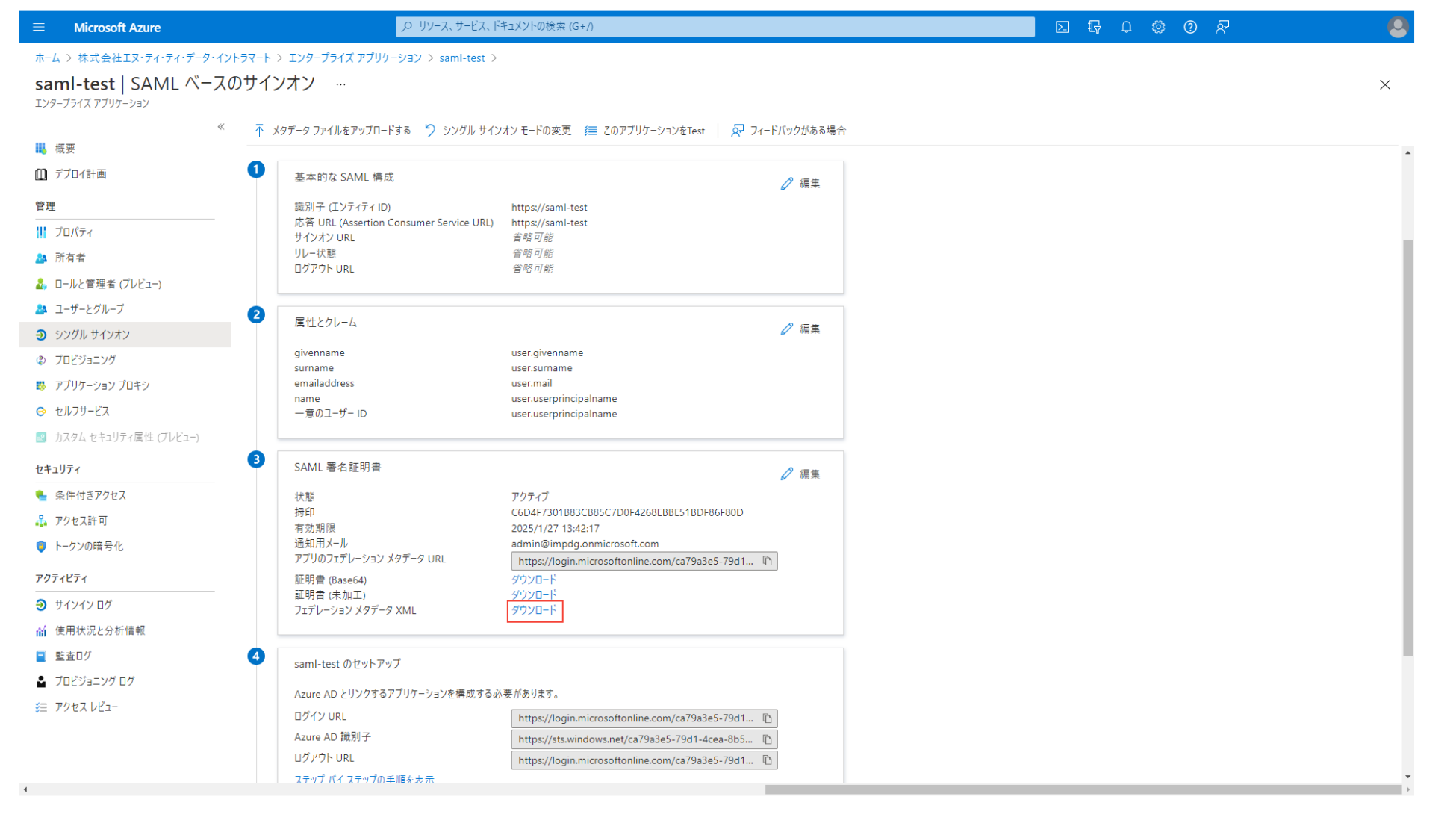1456x829 pixels.
Task: Open the ... menu next to the page title
Action: [x=340, y=84]
